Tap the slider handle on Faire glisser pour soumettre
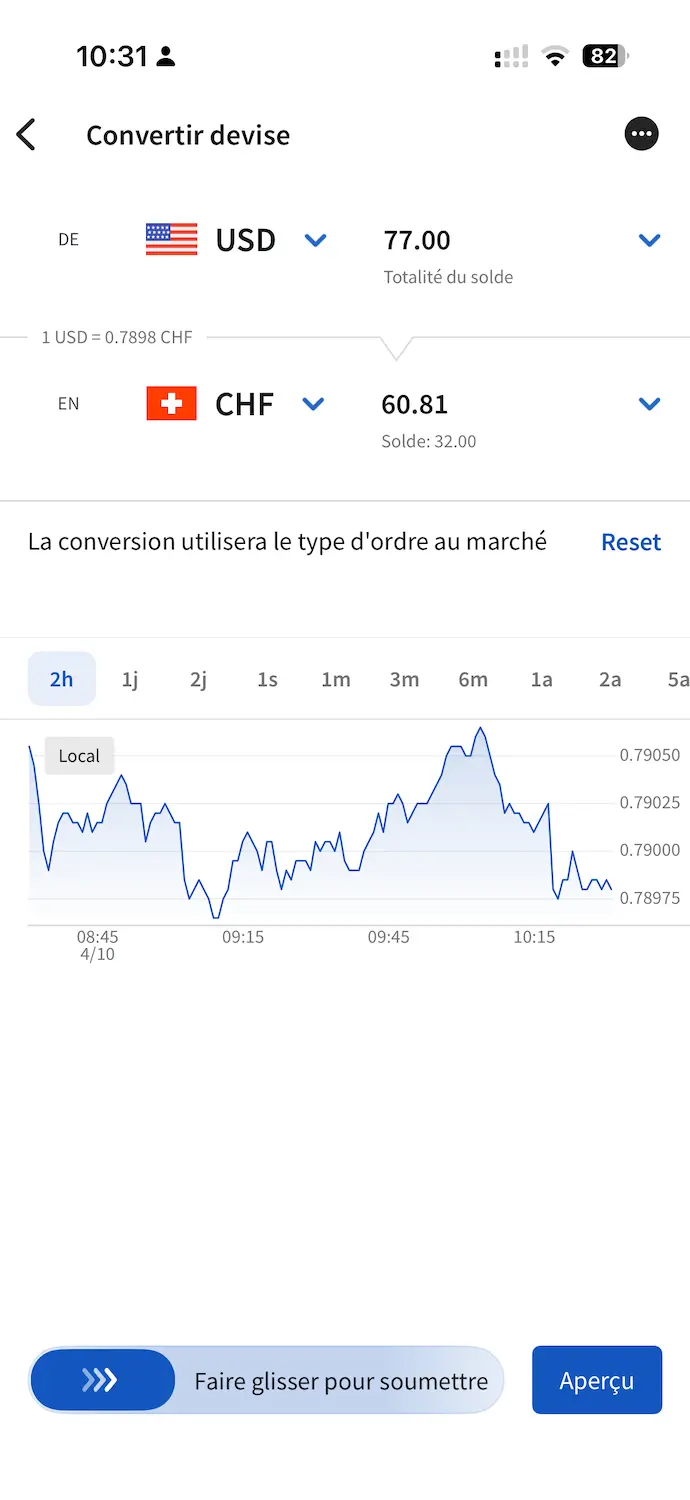The width and height of the screenshot is (690, 1500). click(x=101, y=1380)
